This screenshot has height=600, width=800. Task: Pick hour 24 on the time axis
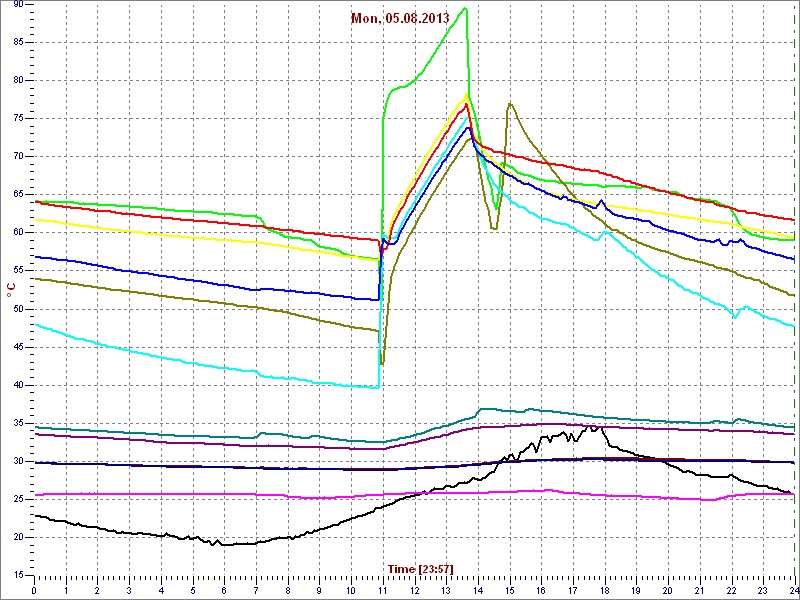coord(794,590)
